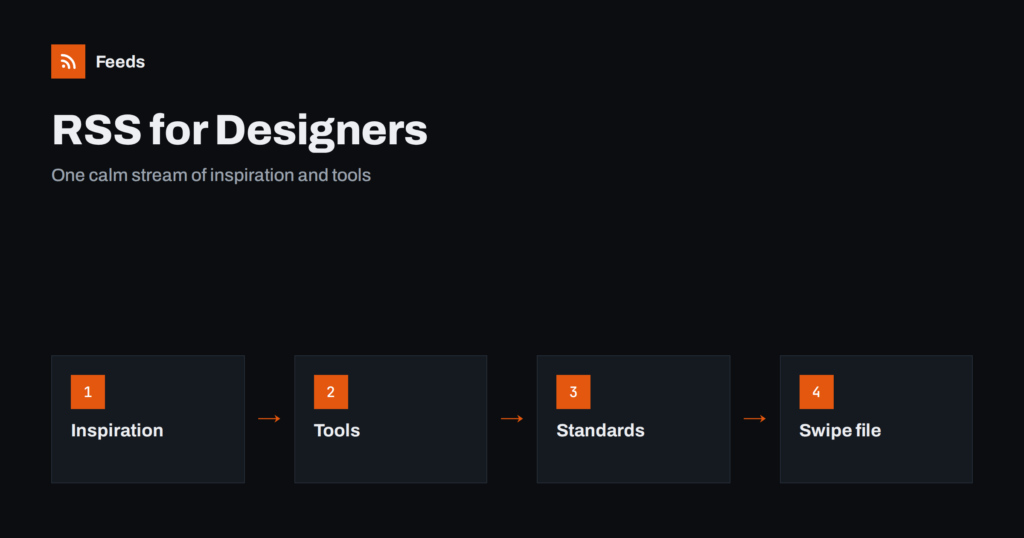Click the orange number 4 badge

click(816, 392)
